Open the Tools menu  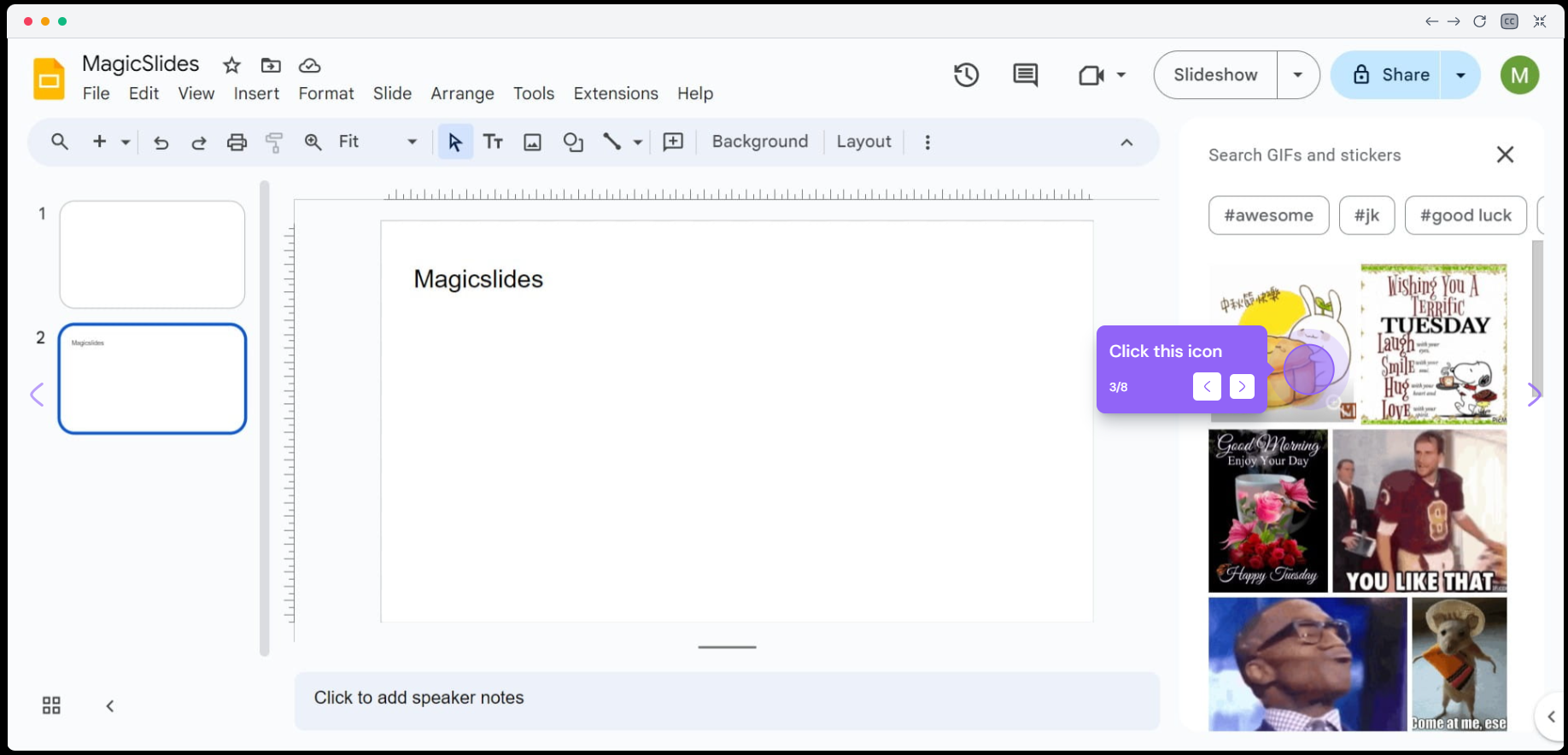tap(534, 93)
